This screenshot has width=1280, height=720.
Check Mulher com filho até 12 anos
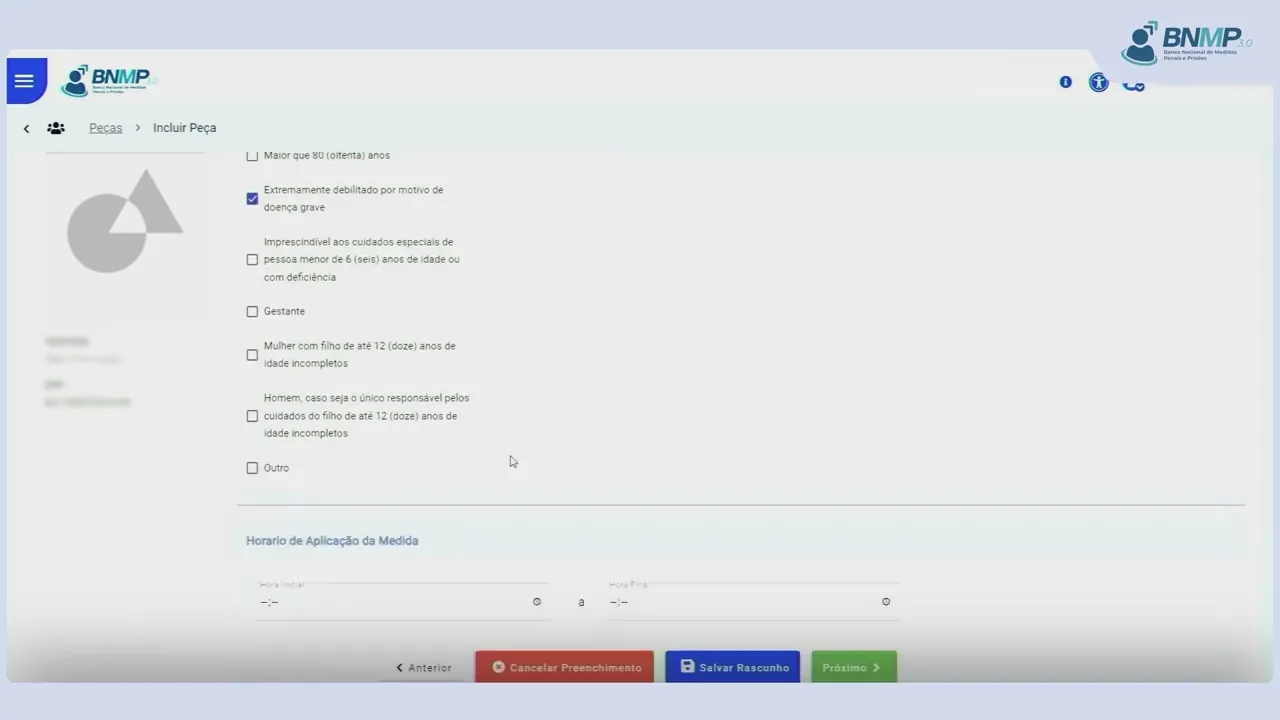click(x=252, y=355)
